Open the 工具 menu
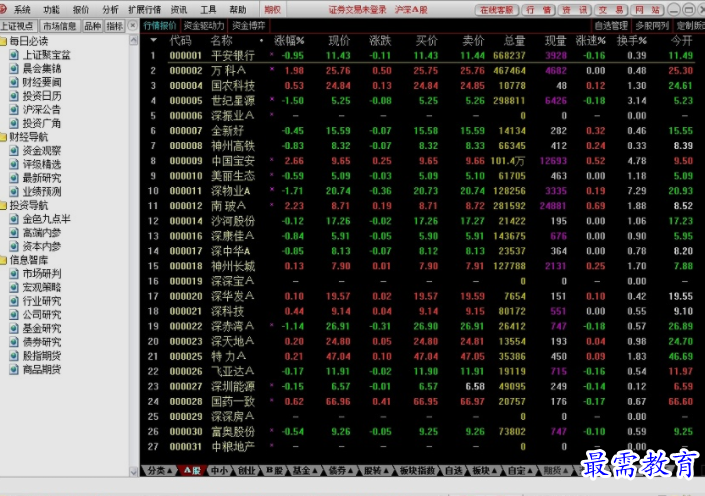This screenshot has height=496, width=705. tap(208, 9)
